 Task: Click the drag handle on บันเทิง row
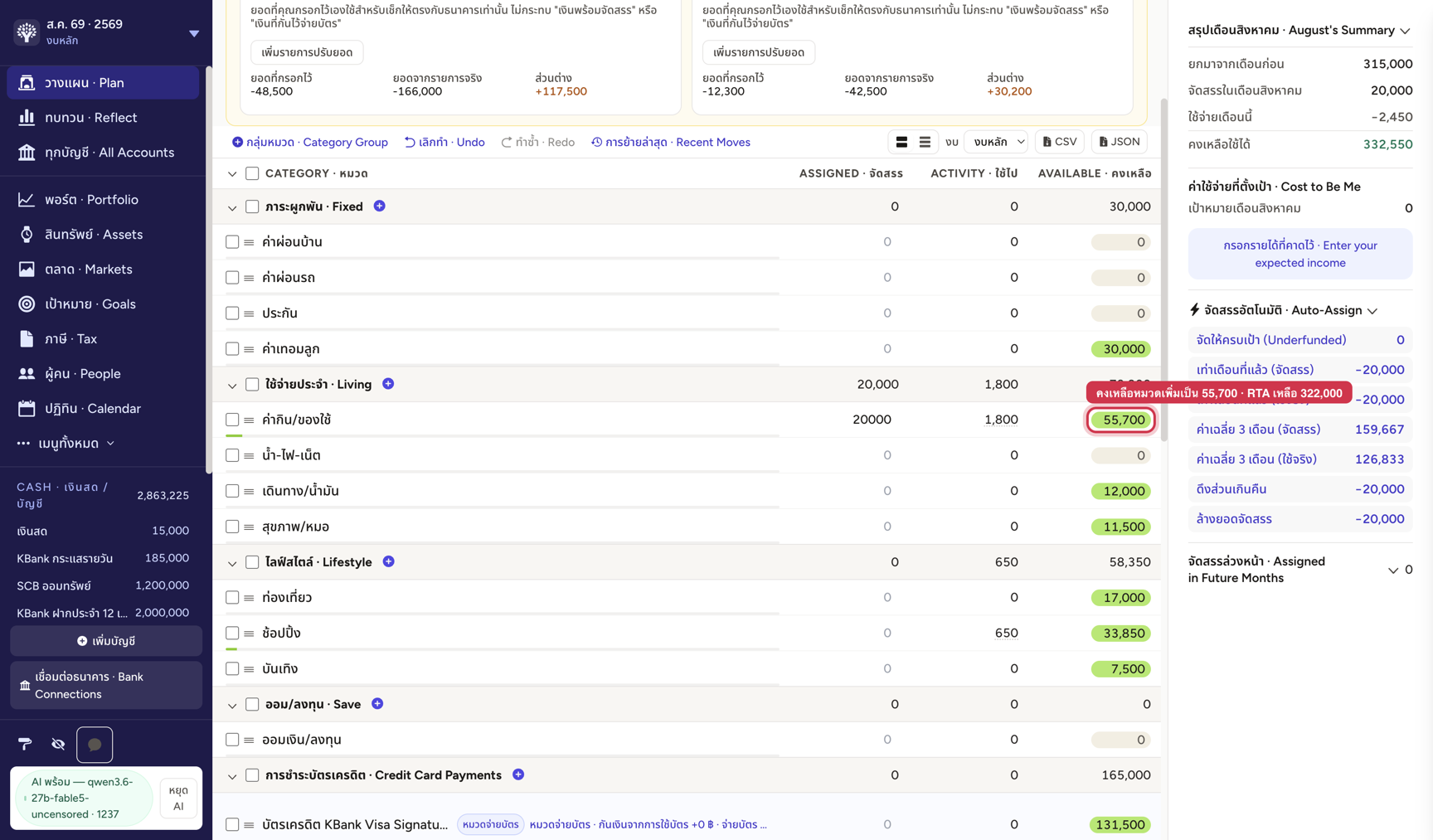tap(249, 669)
